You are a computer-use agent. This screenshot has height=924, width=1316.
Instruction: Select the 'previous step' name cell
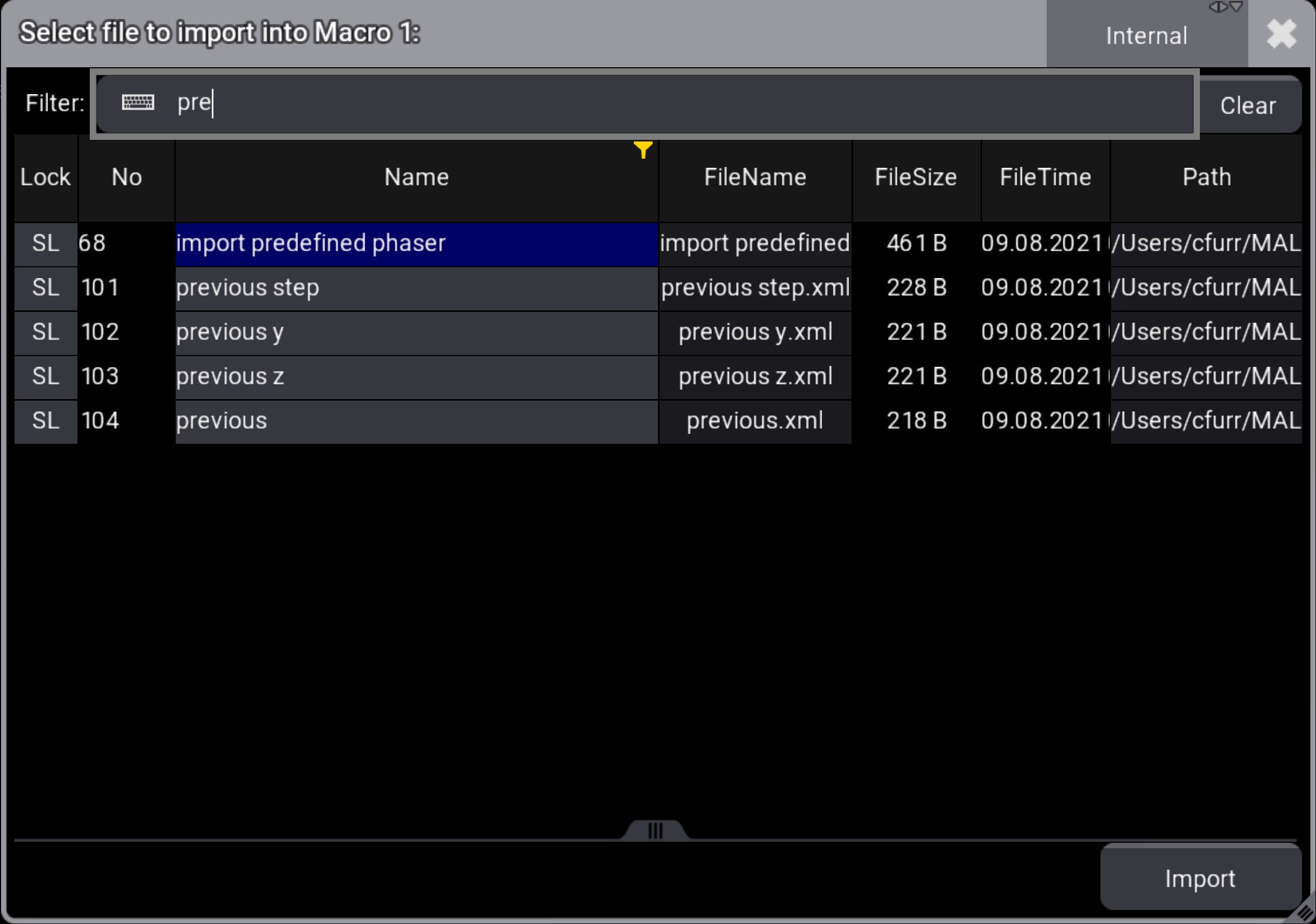[x=417, y=288]
